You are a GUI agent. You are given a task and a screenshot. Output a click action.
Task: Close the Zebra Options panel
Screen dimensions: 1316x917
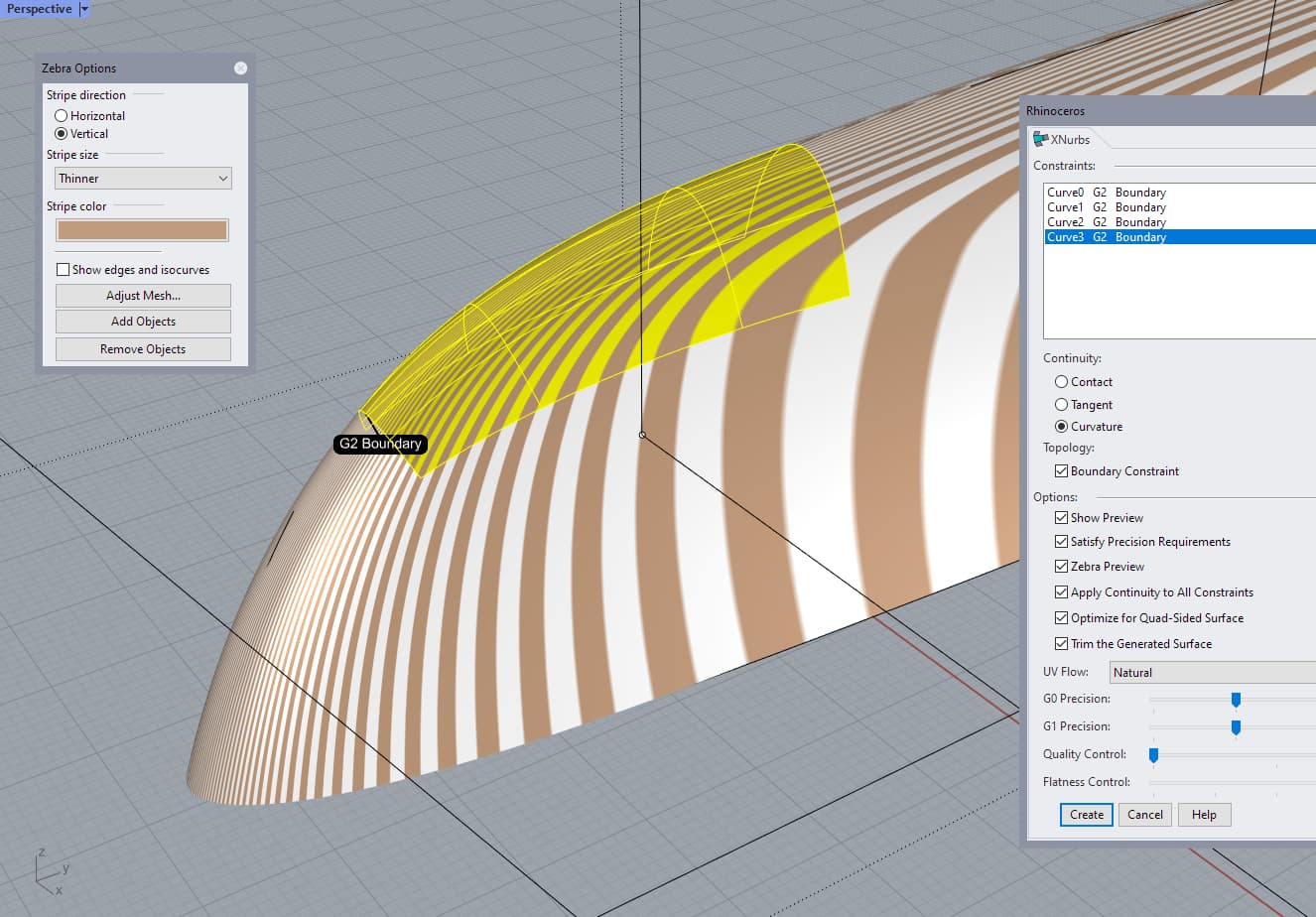(240, 68)
